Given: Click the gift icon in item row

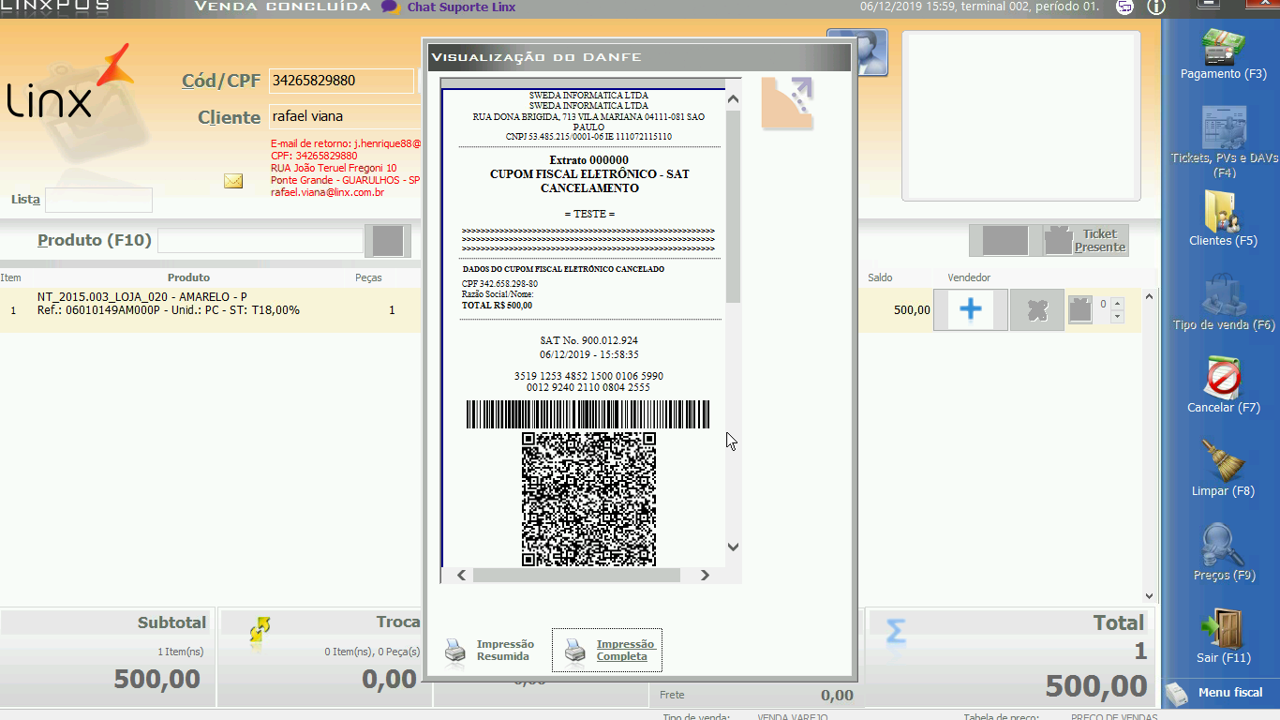Looking at the screenshot, I should 1080,310.
